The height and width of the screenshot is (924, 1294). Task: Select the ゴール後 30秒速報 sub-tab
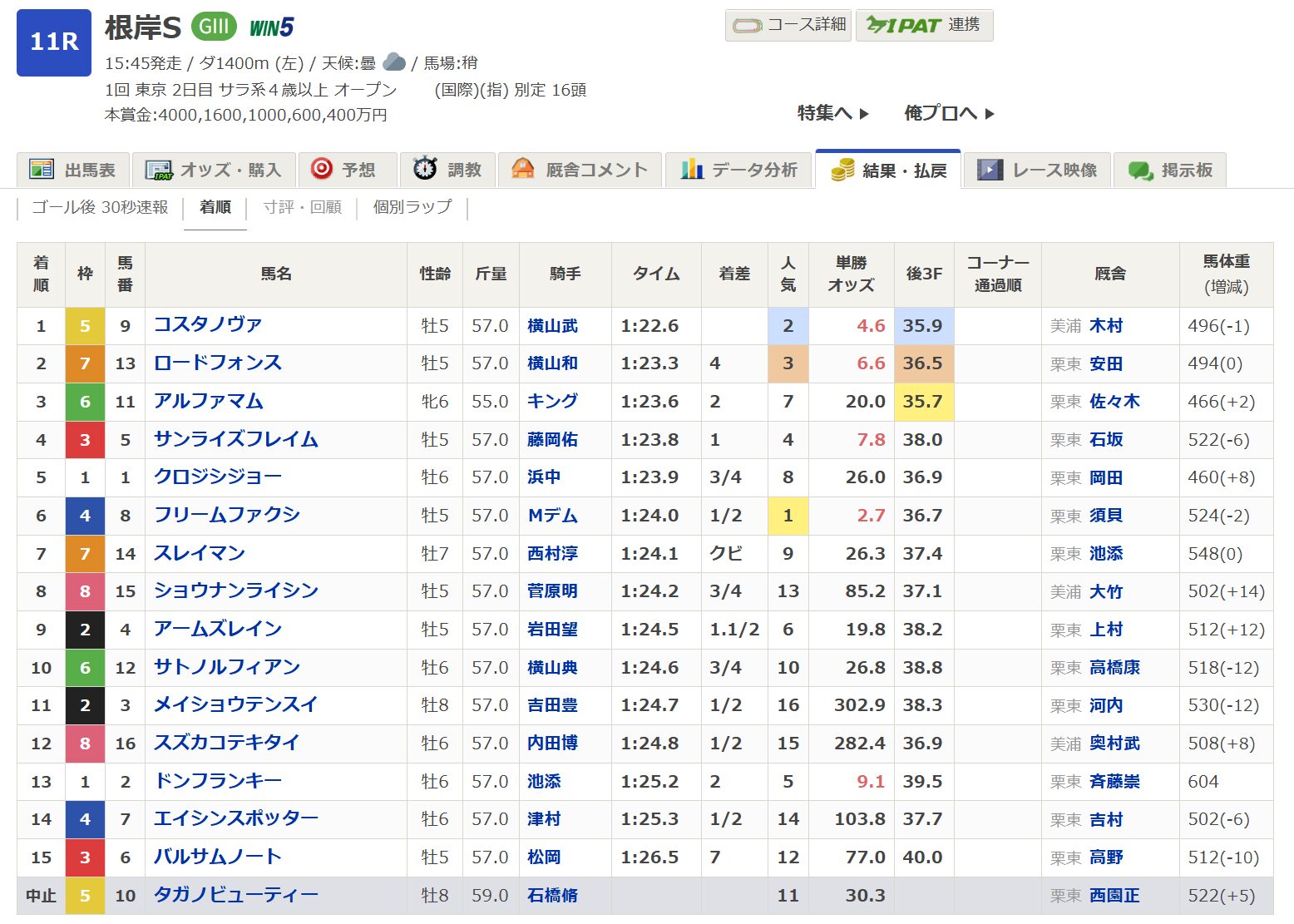[x=100, y=207]
